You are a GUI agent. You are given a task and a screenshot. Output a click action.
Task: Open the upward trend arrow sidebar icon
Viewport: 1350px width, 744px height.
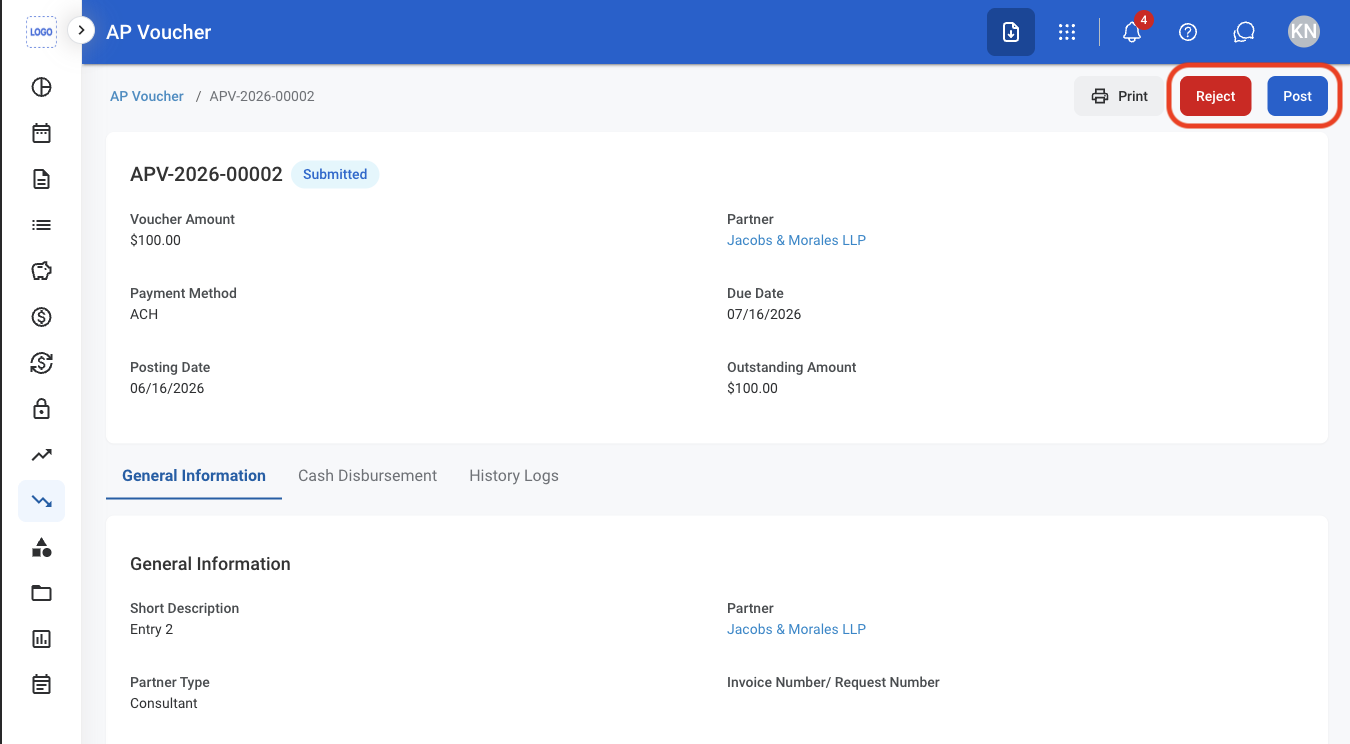[41, 455]
